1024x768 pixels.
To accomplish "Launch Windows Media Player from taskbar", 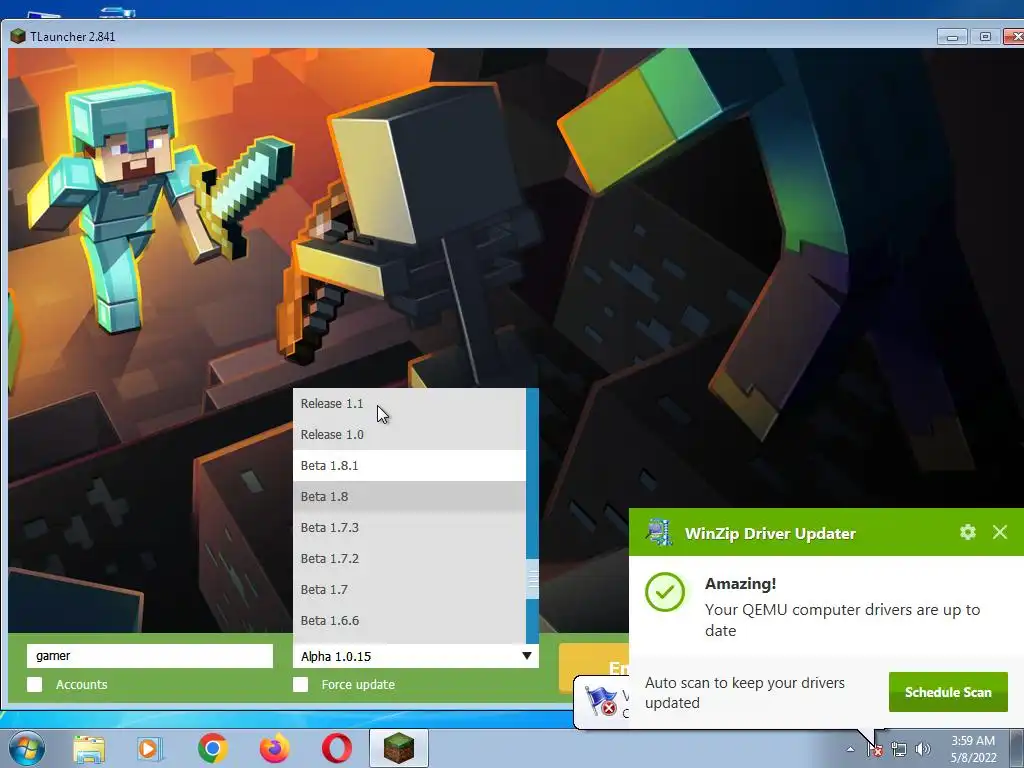I will point(150,749).
